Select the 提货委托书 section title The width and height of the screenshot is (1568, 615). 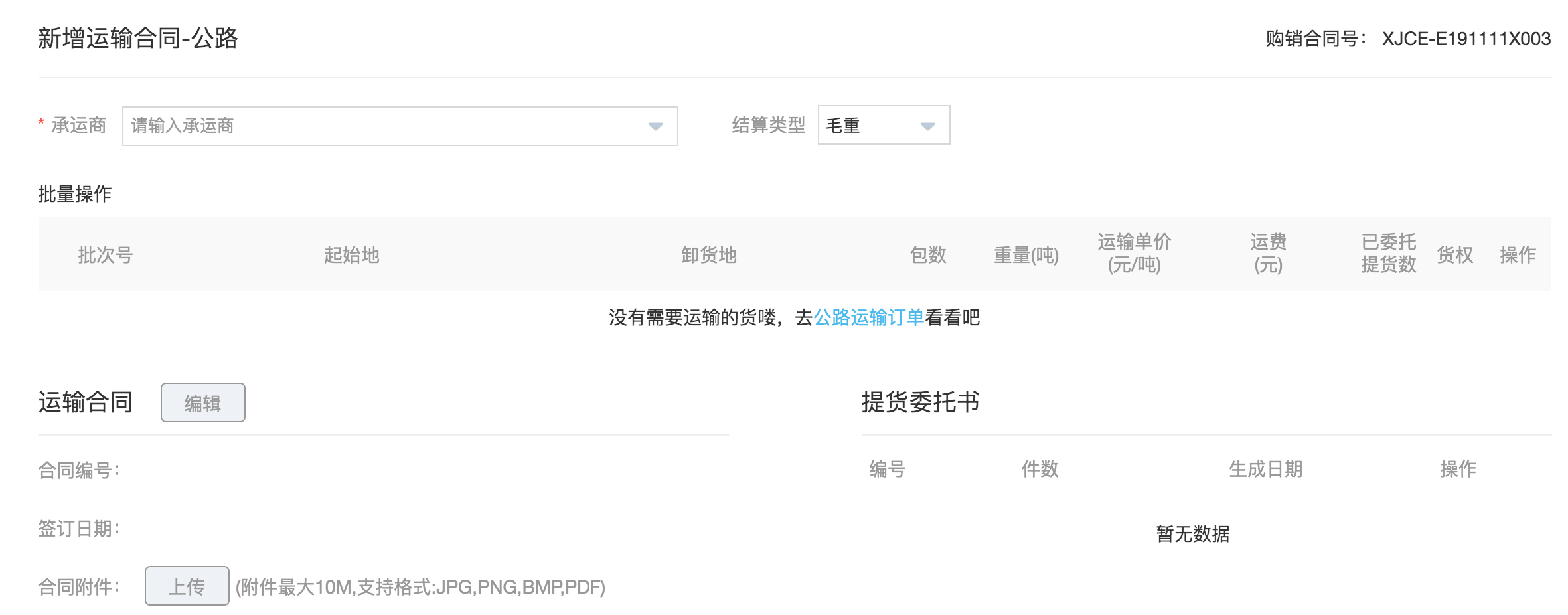point(921,402)
